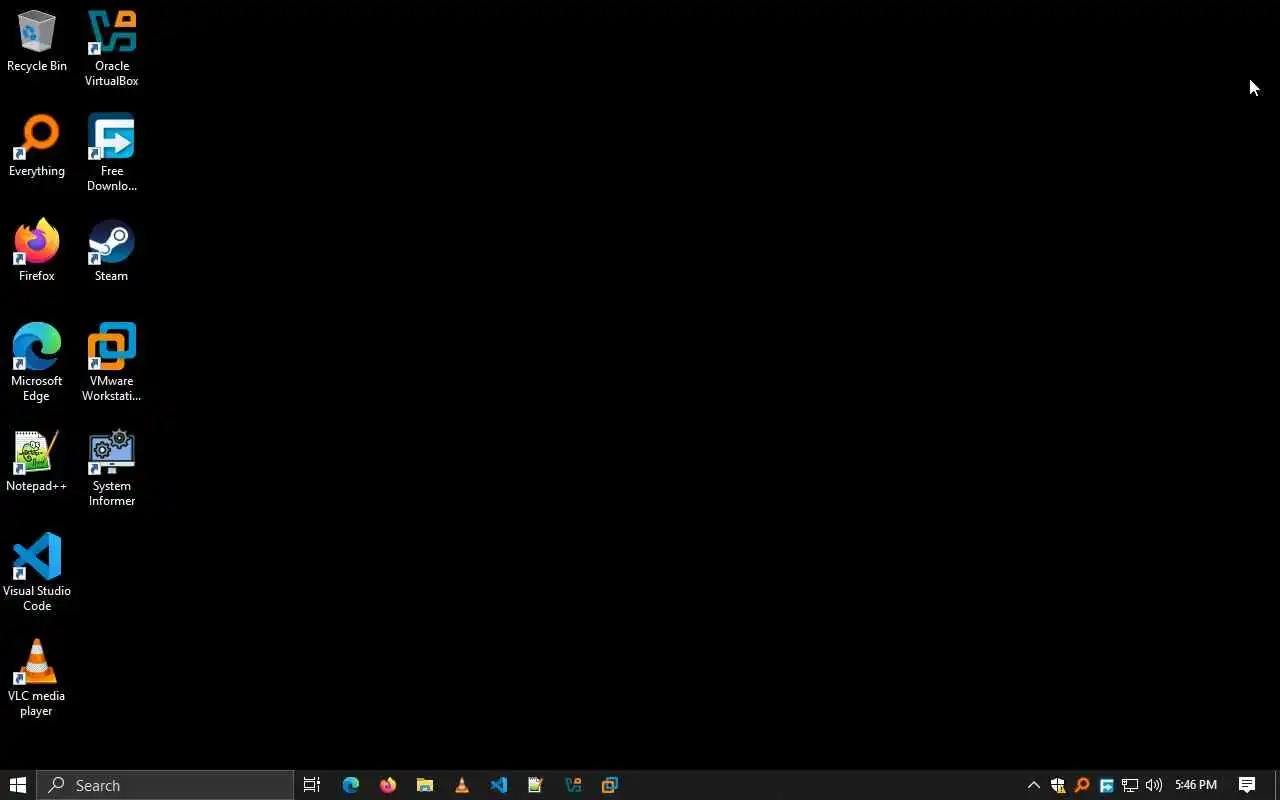Open the Everything tray icon
The image size is (1280, 800).
click(1082, 785)
